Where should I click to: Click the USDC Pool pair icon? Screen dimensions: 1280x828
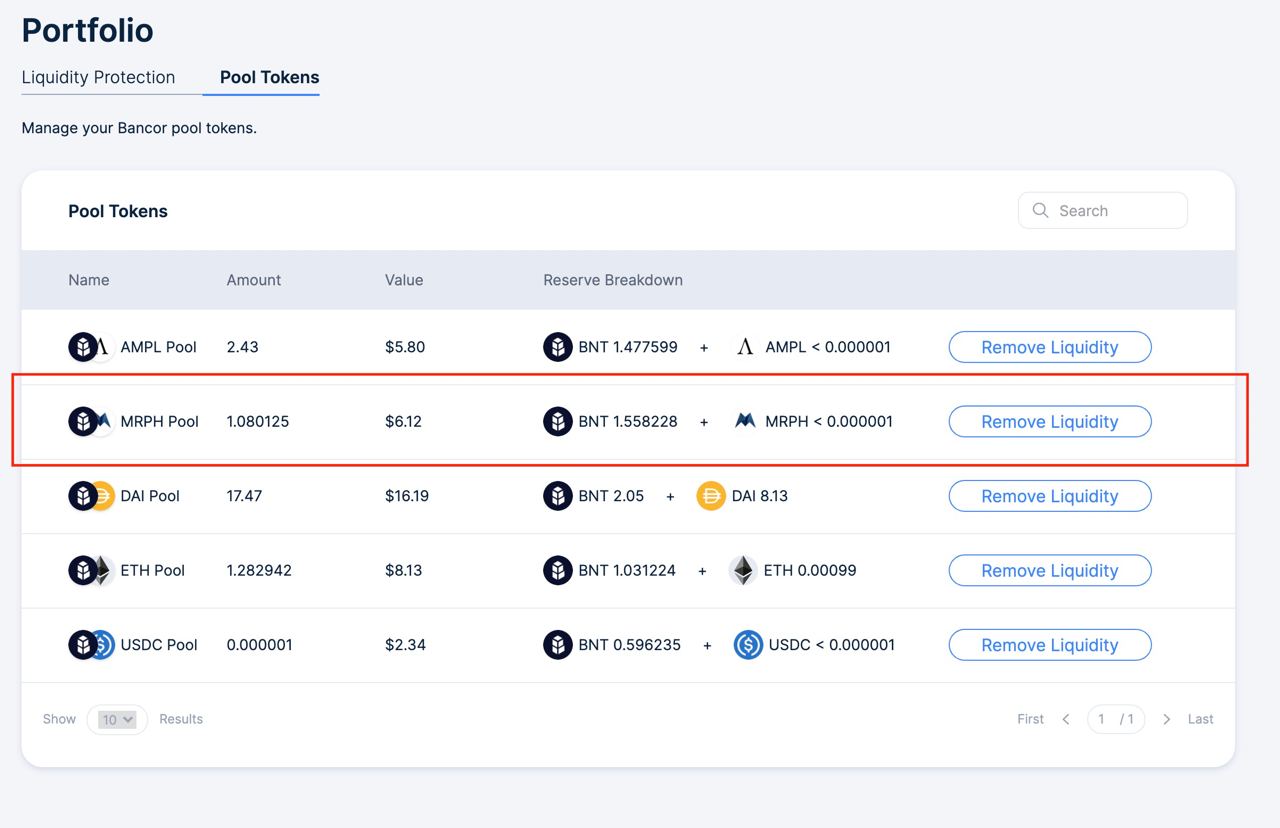click(x=89, y=645)
